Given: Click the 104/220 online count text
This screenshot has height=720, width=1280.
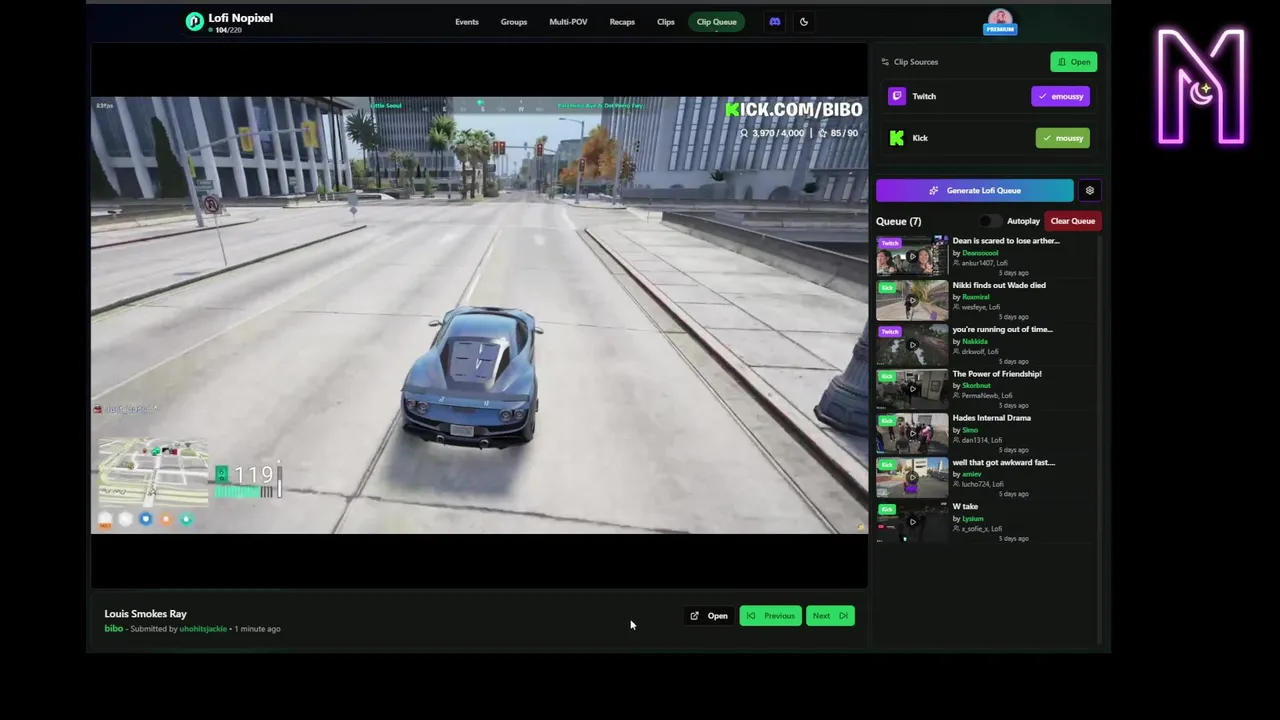Looking at the screenshot, I should point(229,30).
